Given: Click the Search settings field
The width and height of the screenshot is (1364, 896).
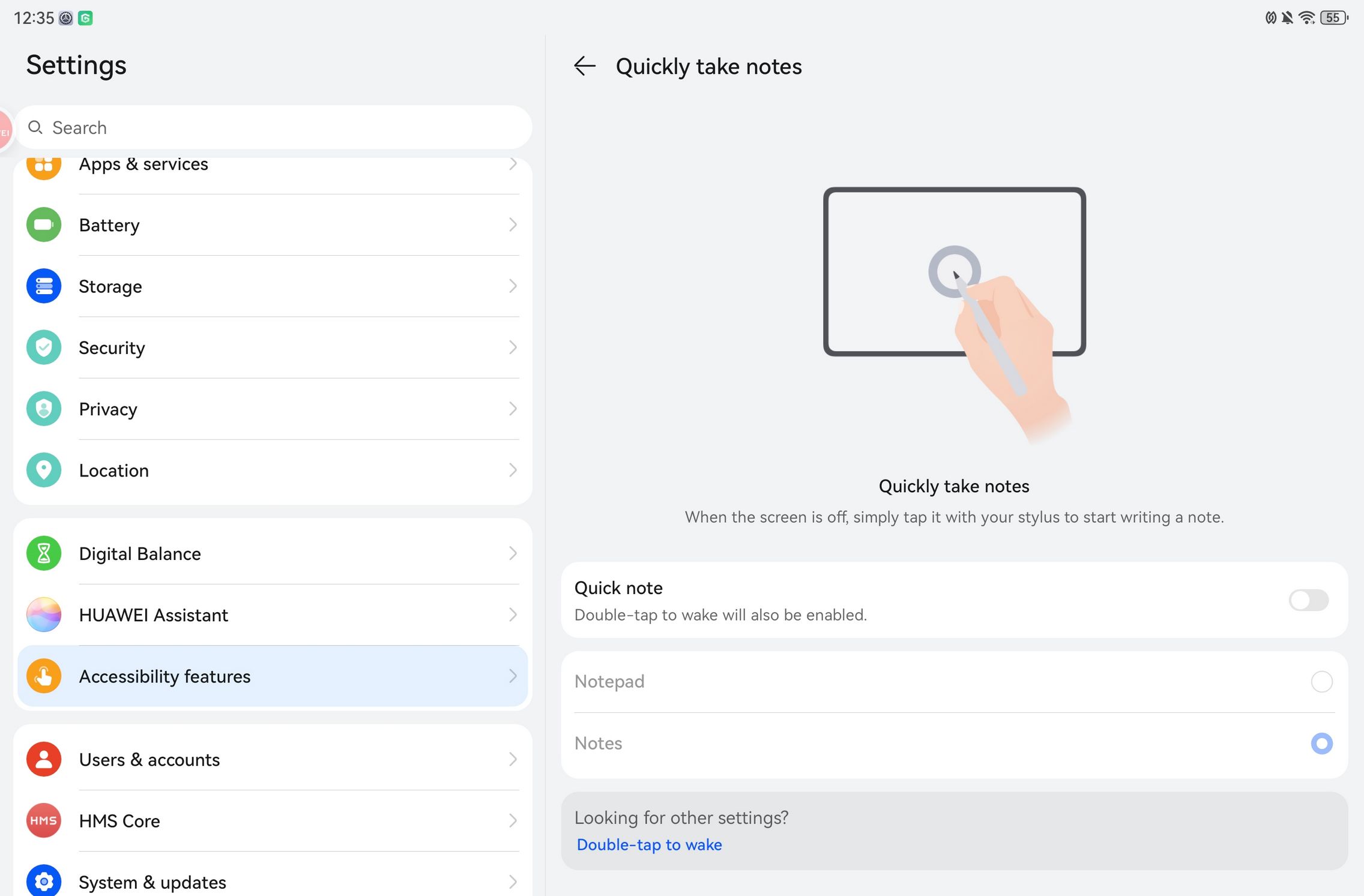Looking at the screenshot, I should pyautogui.click(x=273, y=128).
